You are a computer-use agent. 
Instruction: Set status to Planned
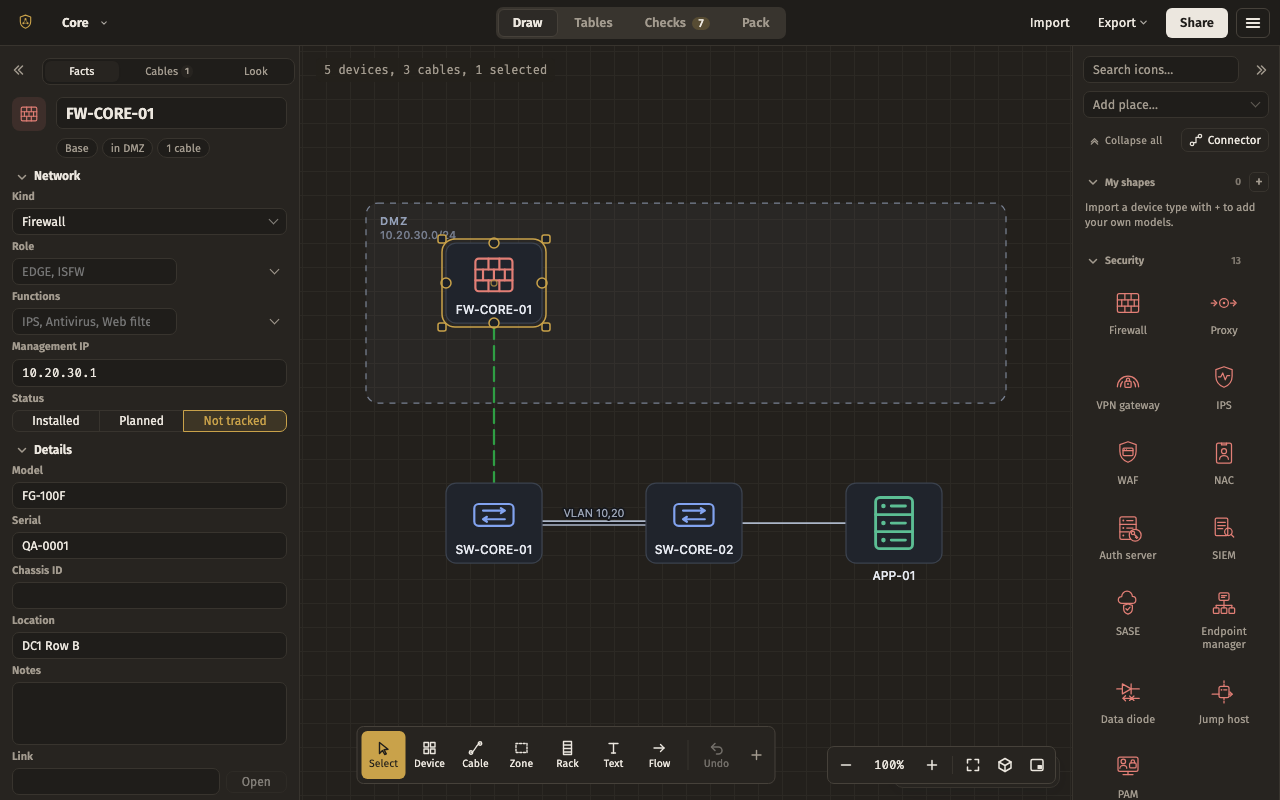click(x=141, y=421)
